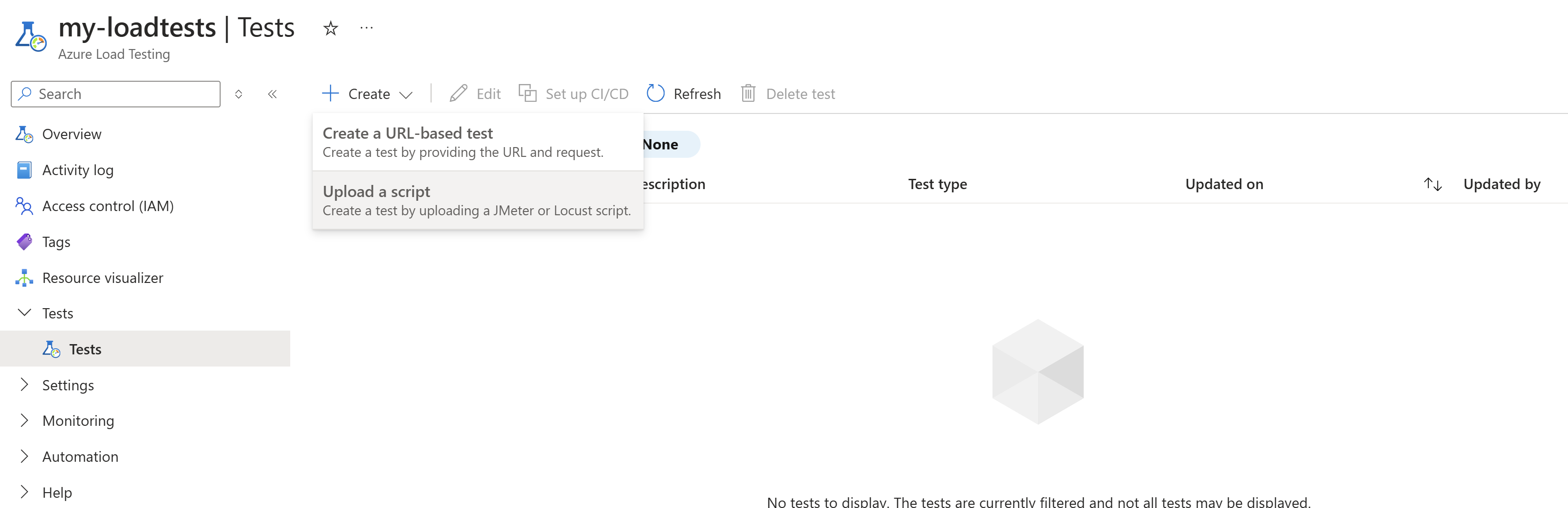This screenshot has height=508, width=1568.
Task: Toggle the sort order on Updated on column
Action: (1432, 184)
